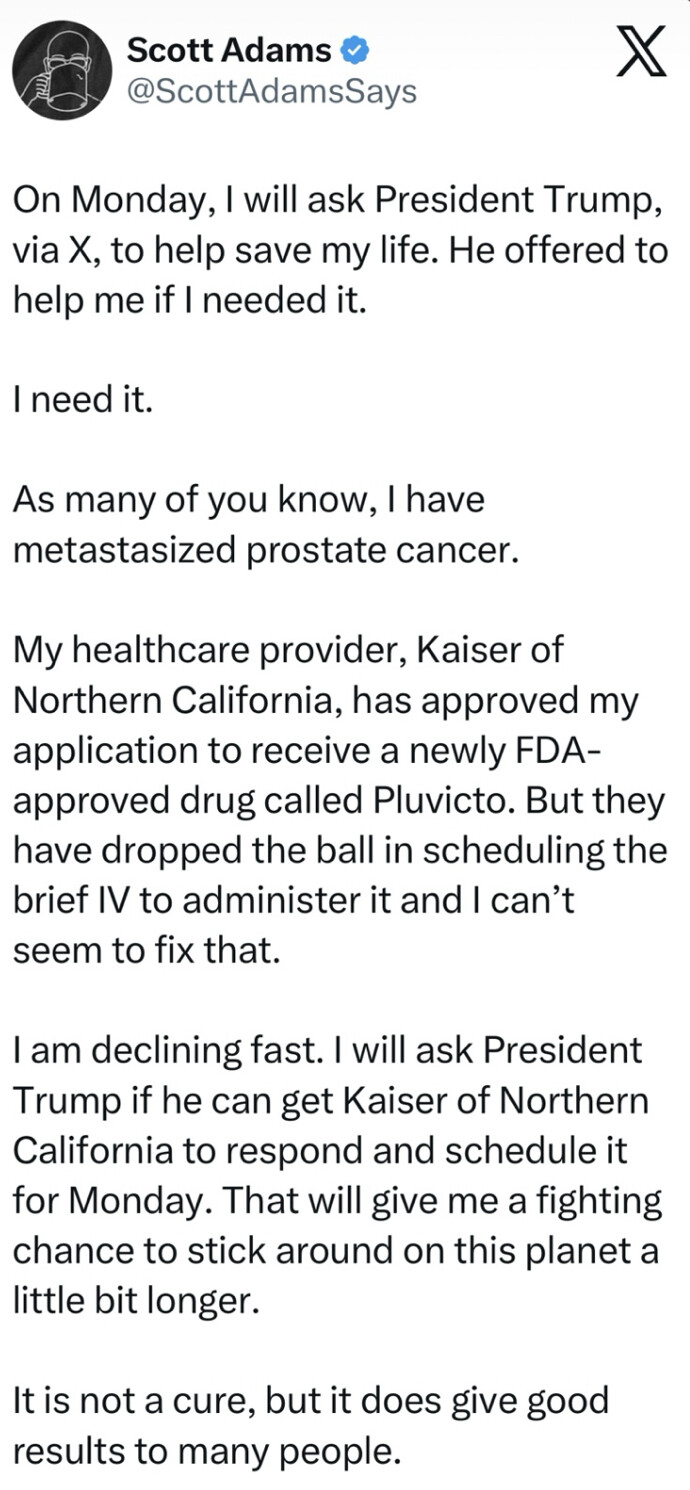Open the Scott Adams display name link
This screenshot has width=690, height=1490.
[x=231, y=48]
